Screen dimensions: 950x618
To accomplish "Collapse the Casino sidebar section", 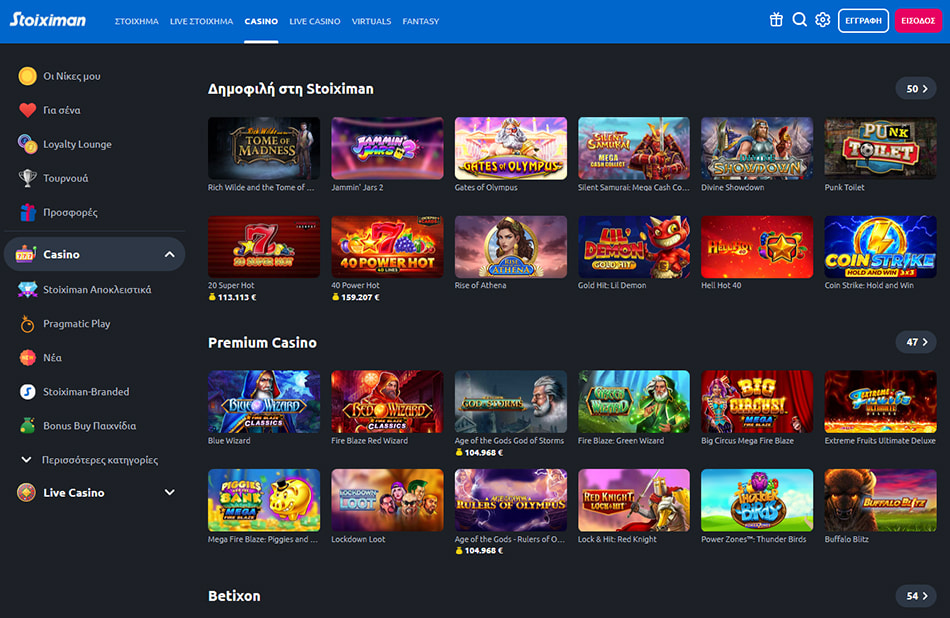I will coord(170,254).
